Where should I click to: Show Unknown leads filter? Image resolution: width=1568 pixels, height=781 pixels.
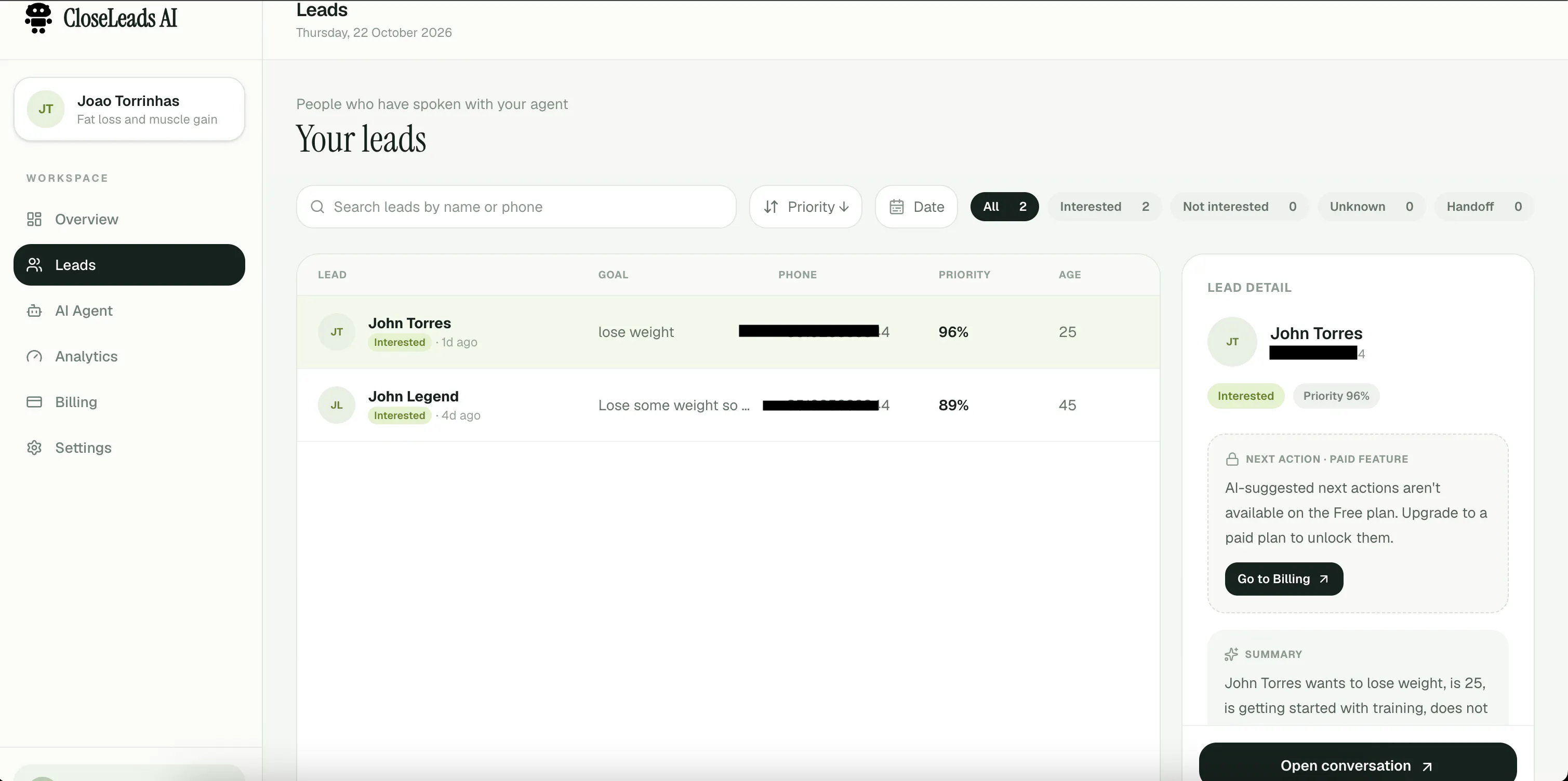[x=1371, y=207]
